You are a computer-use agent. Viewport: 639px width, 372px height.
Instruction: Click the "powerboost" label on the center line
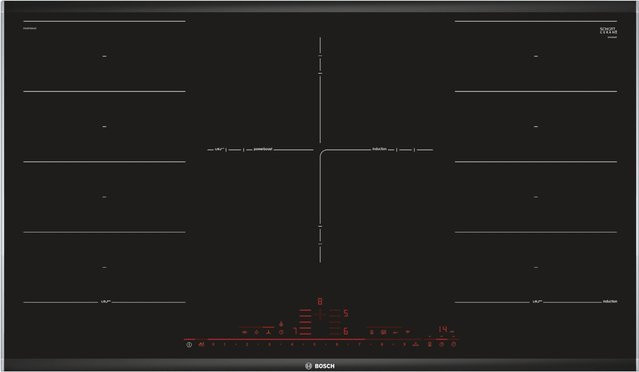263,149
